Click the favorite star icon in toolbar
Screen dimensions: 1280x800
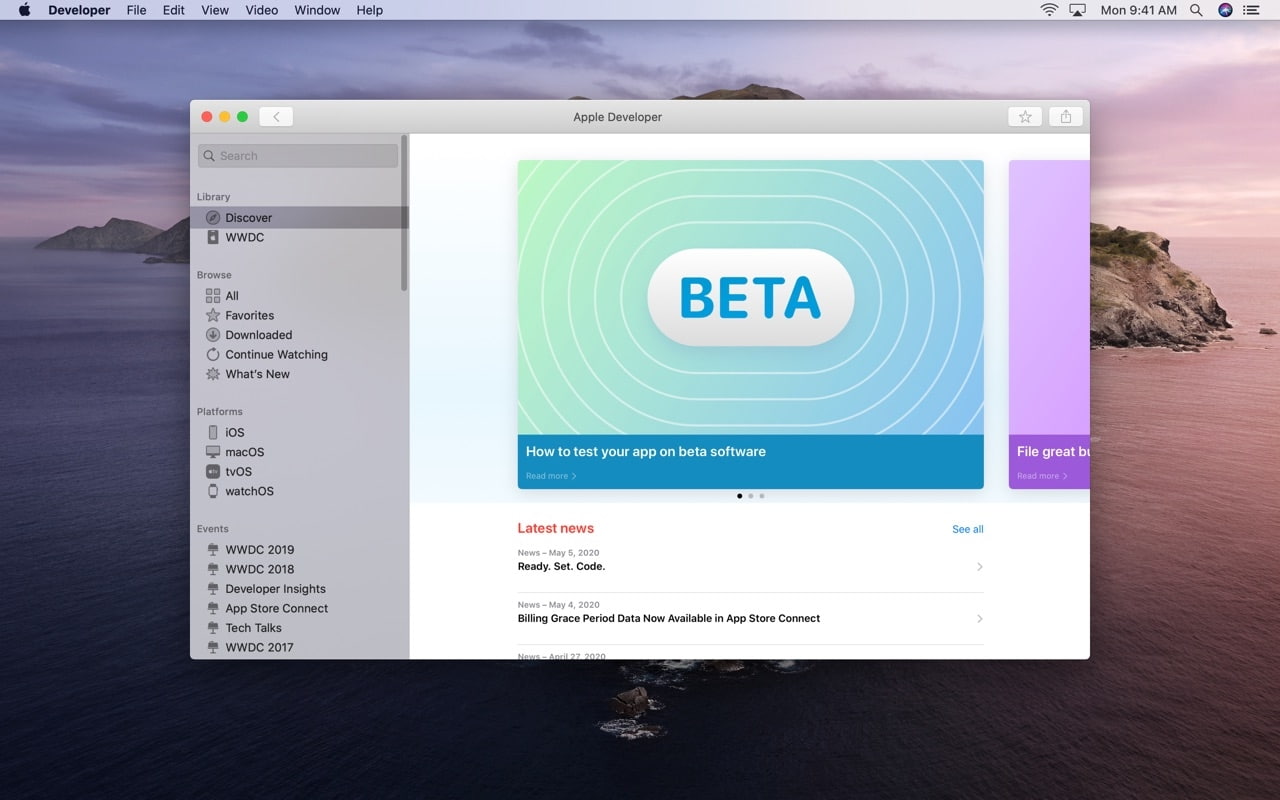1025,117
